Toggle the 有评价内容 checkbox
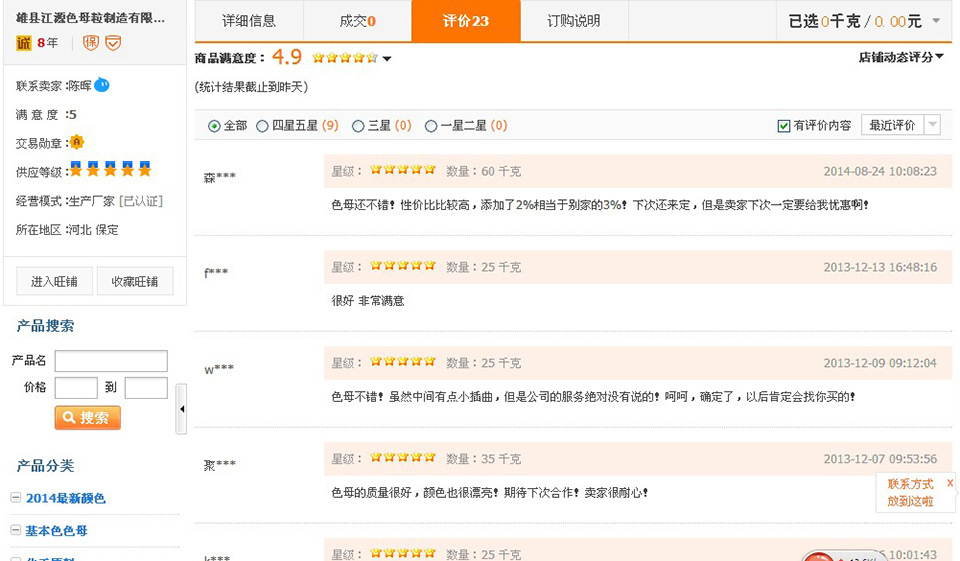 (784, 126)
